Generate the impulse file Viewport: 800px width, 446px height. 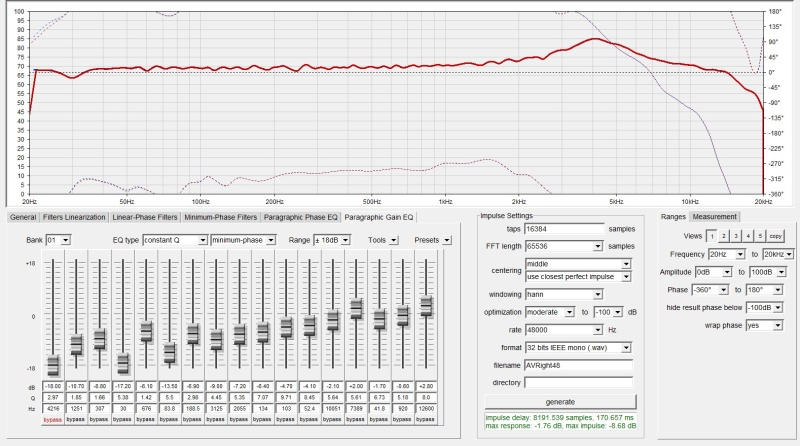click(558, 401)
